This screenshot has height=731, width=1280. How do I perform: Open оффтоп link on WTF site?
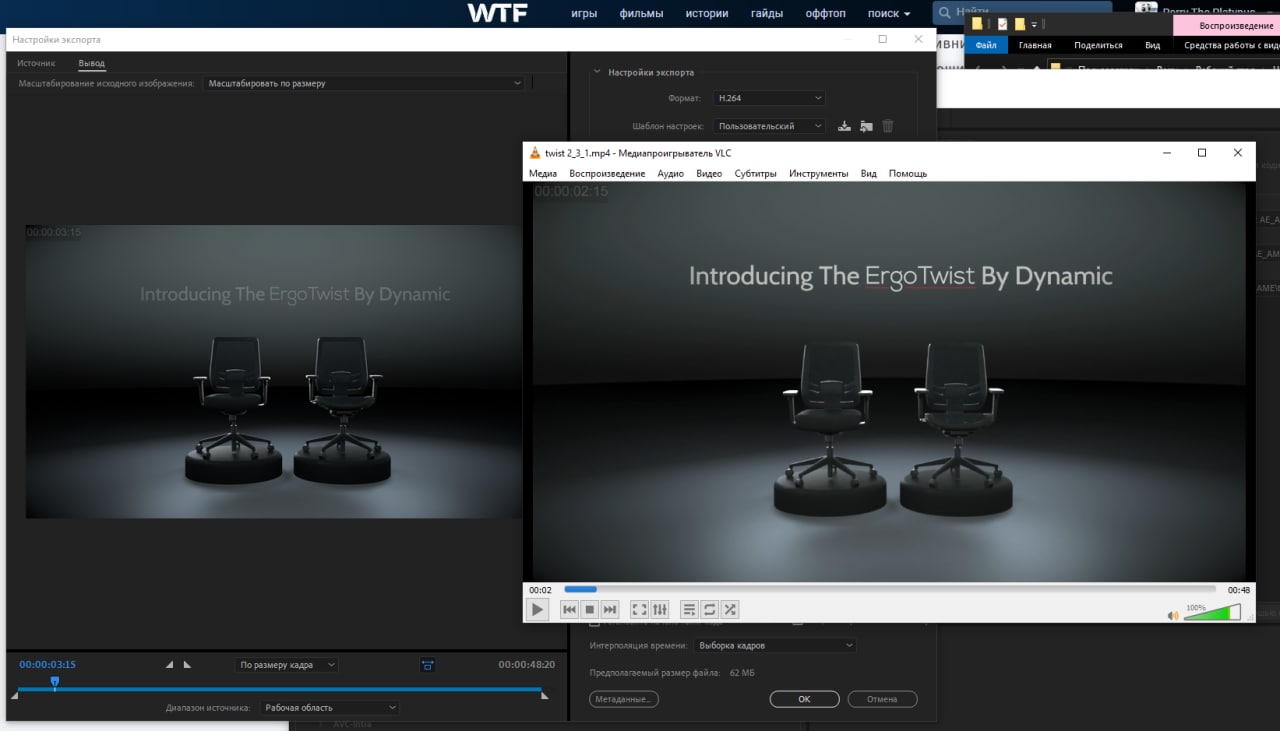click(825, 14)
